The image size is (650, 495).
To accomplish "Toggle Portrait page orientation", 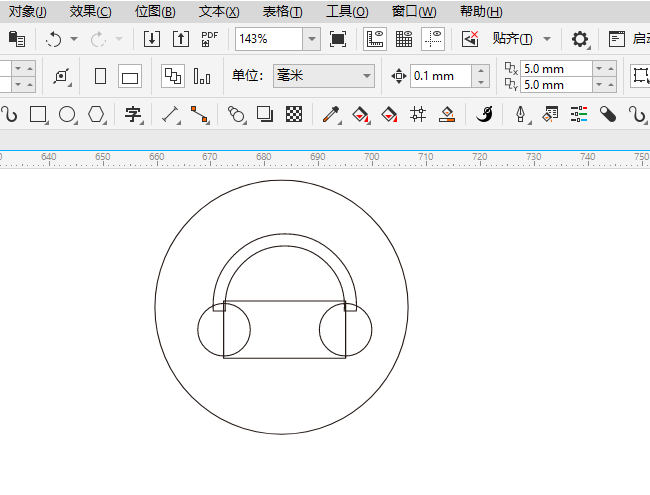I will click(x=100, y=76).
